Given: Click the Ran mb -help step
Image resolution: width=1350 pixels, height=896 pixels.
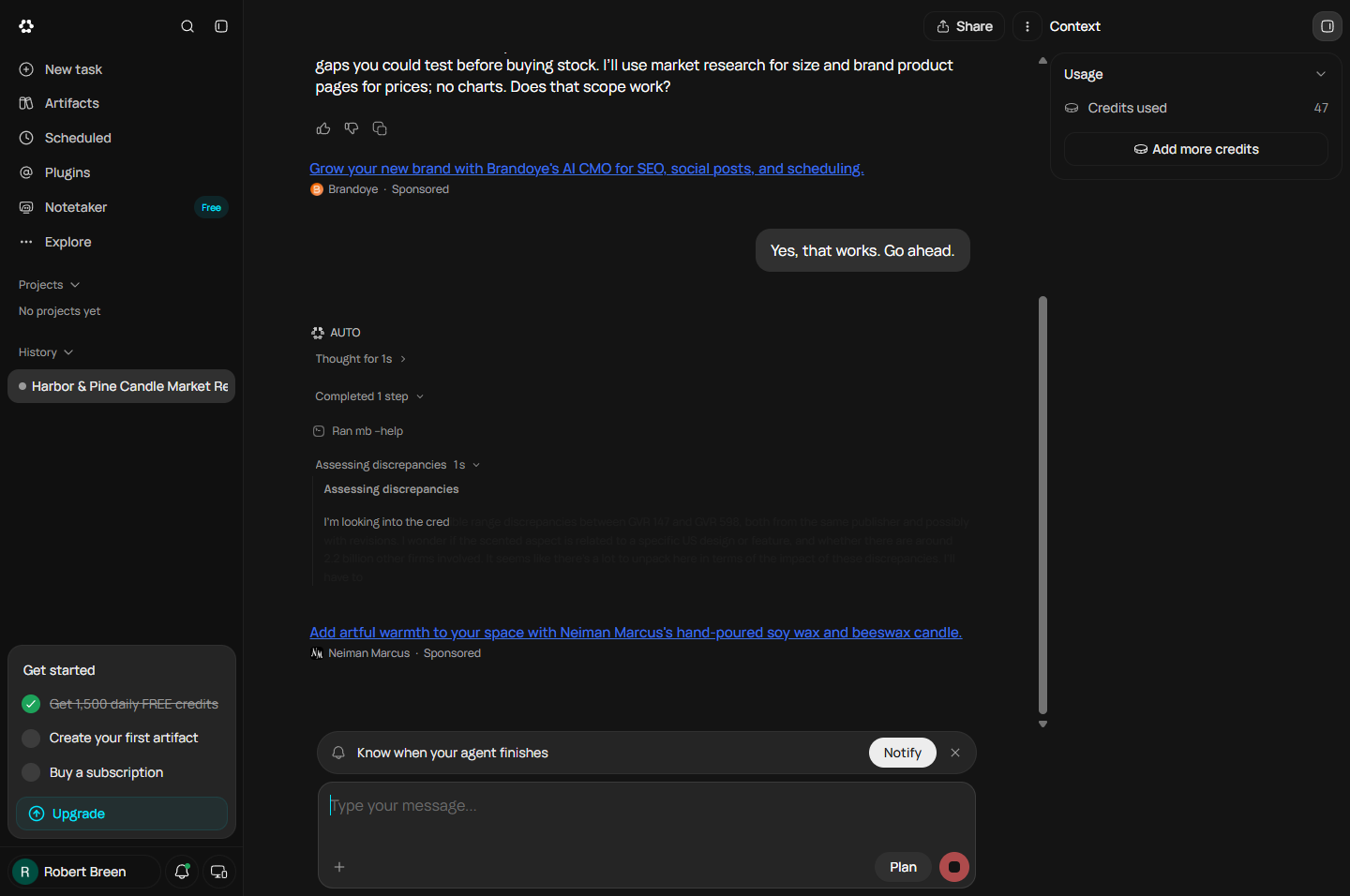Looking at the screenshot, I should (x=358, y=431).
